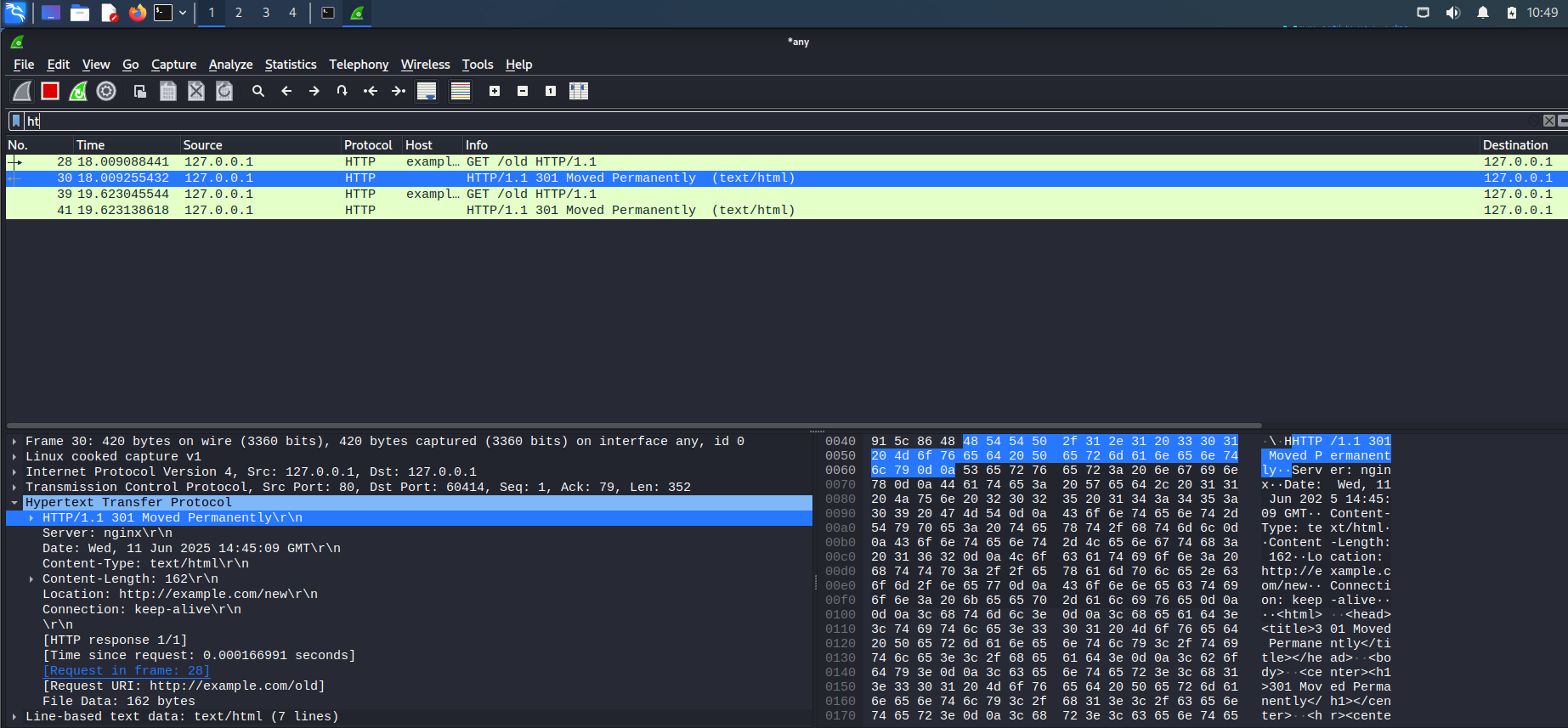Open the Telephony menu
Image resolution: width=1568 pixels, height=728 pixels.
tap(359, 65)
